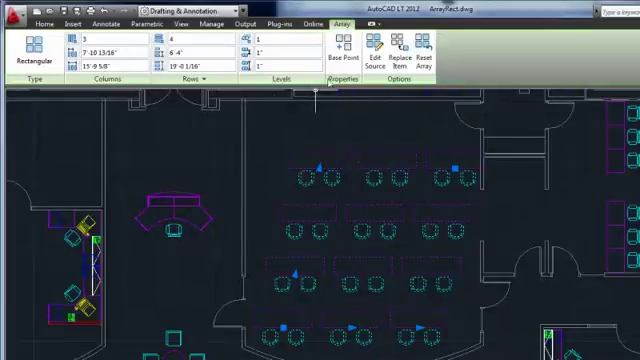
Task: Click the level spacing field below levels count
Action: point(288,53)
